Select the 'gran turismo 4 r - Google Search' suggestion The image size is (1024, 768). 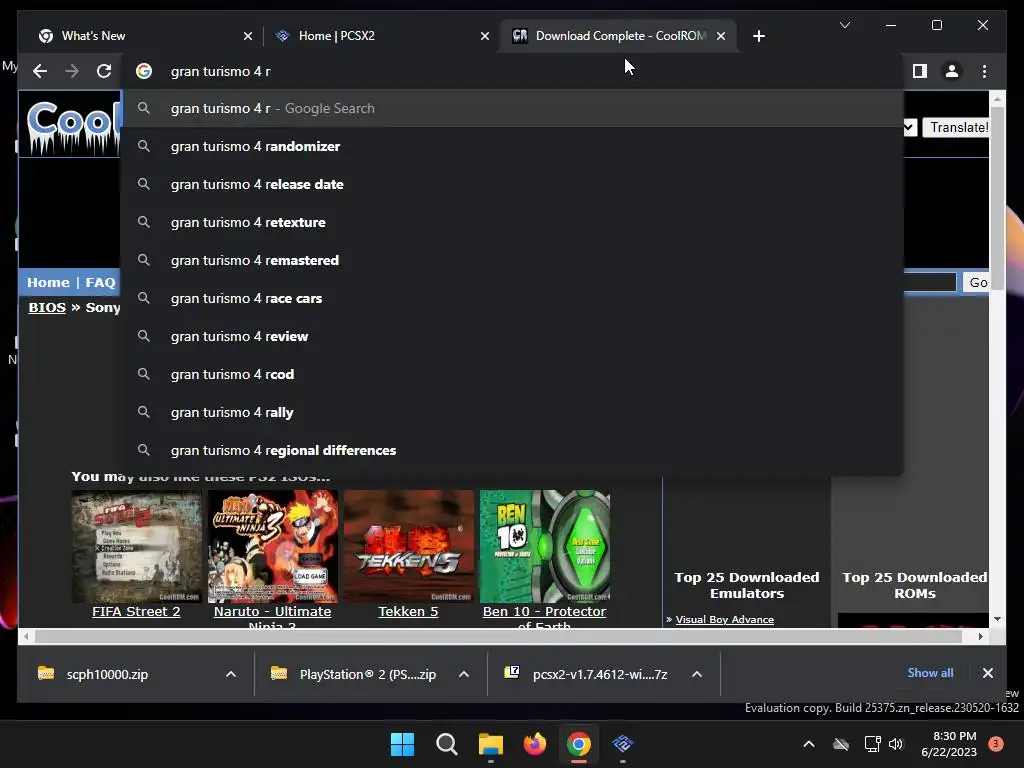(513, 108)
